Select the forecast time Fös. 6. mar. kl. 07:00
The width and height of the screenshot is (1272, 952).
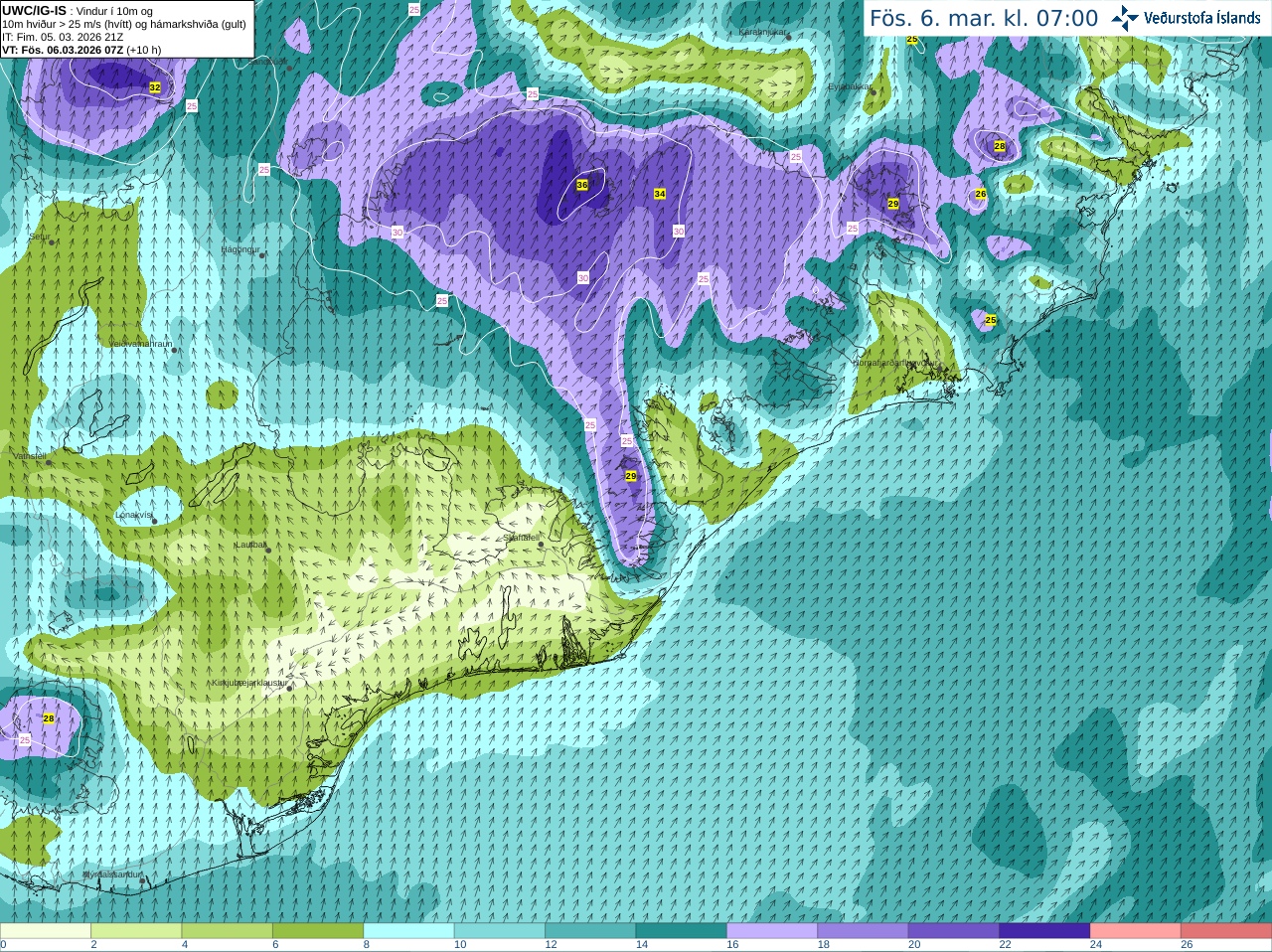(x=984, y=18)
